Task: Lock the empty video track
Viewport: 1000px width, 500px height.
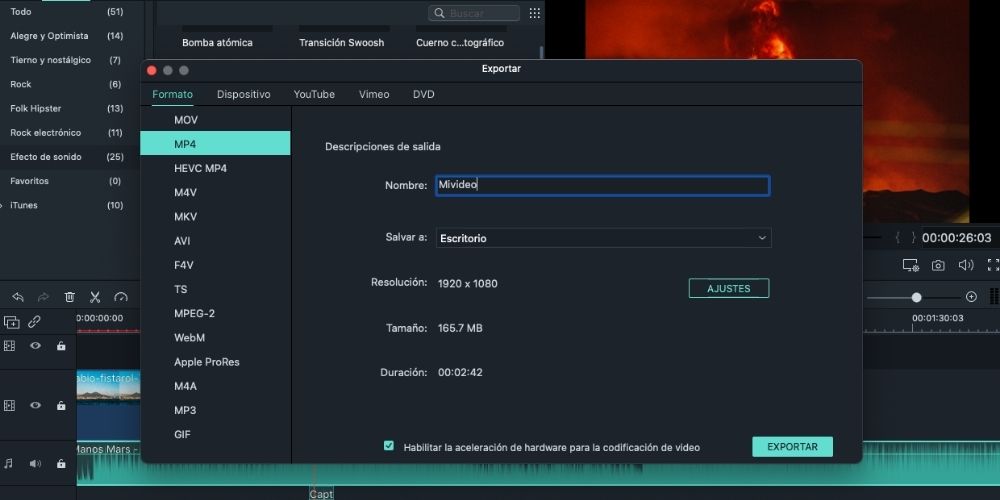Action: tap(61, 346)
